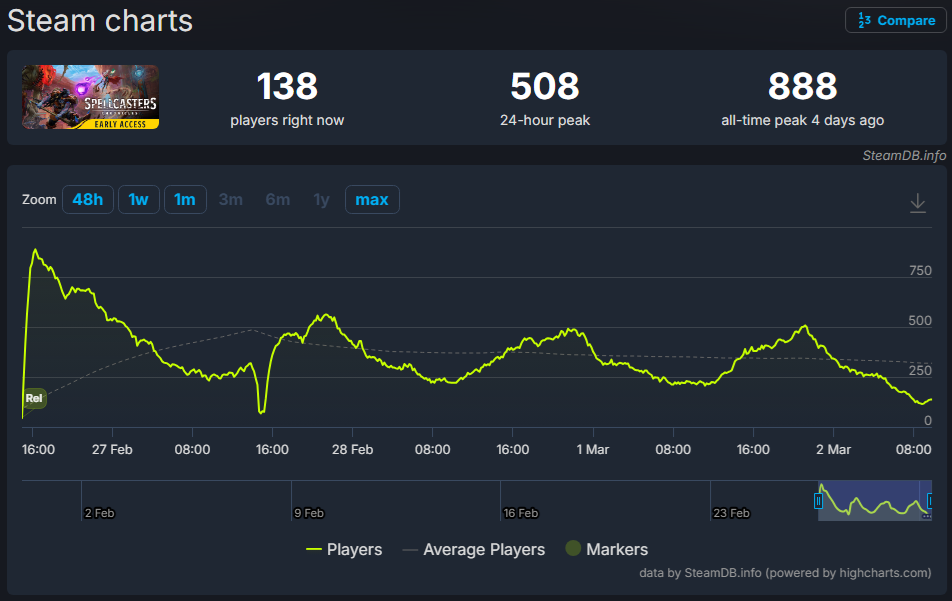Toggle the Average Players series in legend

pyautogui.click(x=474, y=549)
